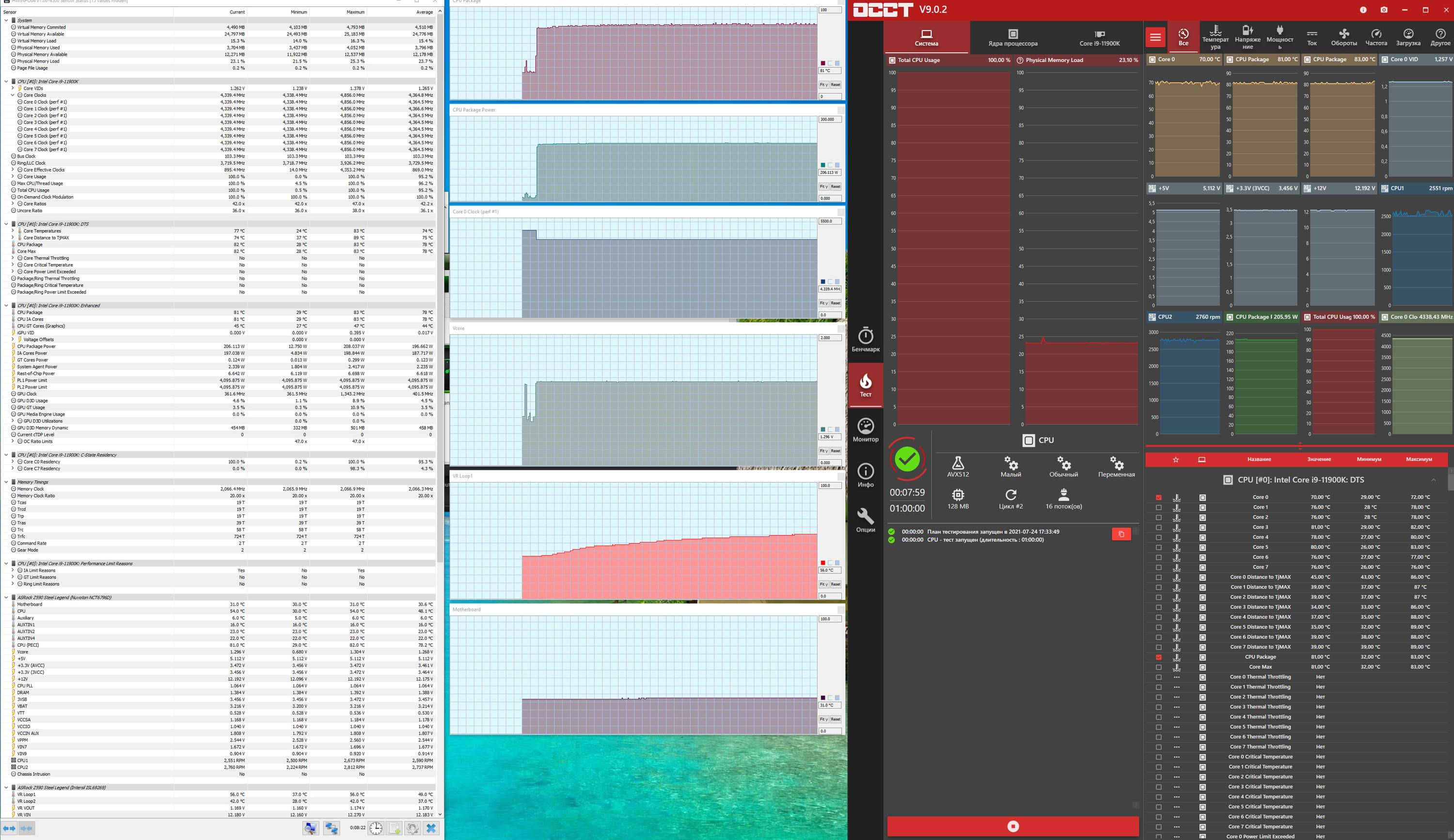The image size is (1454, 840).
Task: Click Reset on VR Loop1 graph
Action: point(836,584)
